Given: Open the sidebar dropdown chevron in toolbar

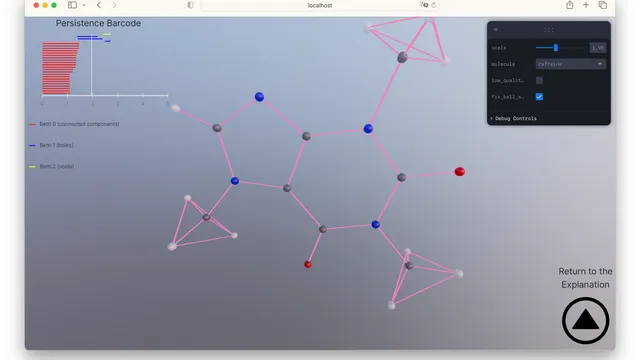Looking at the screenshot, I should coord(84,5).
